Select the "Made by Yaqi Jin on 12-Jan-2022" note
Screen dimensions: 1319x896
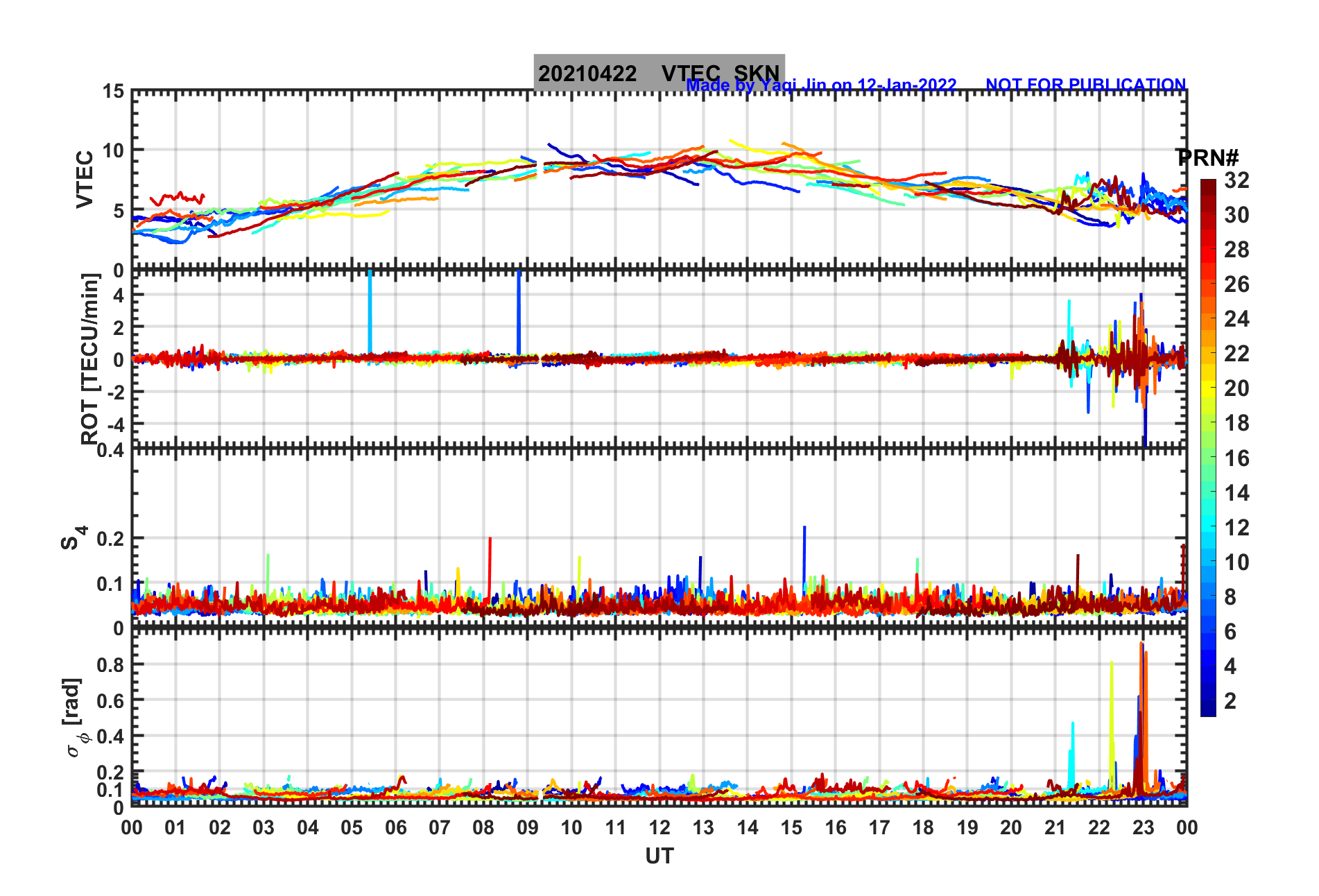tap(821, 85)
